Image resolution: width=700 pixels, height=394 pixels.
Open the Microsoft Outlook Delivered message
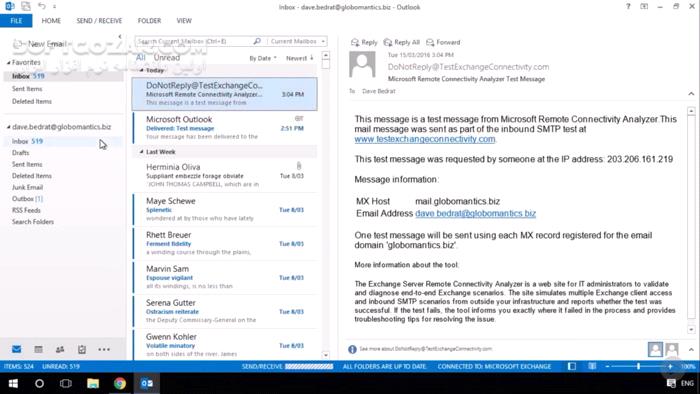point(225,128)
